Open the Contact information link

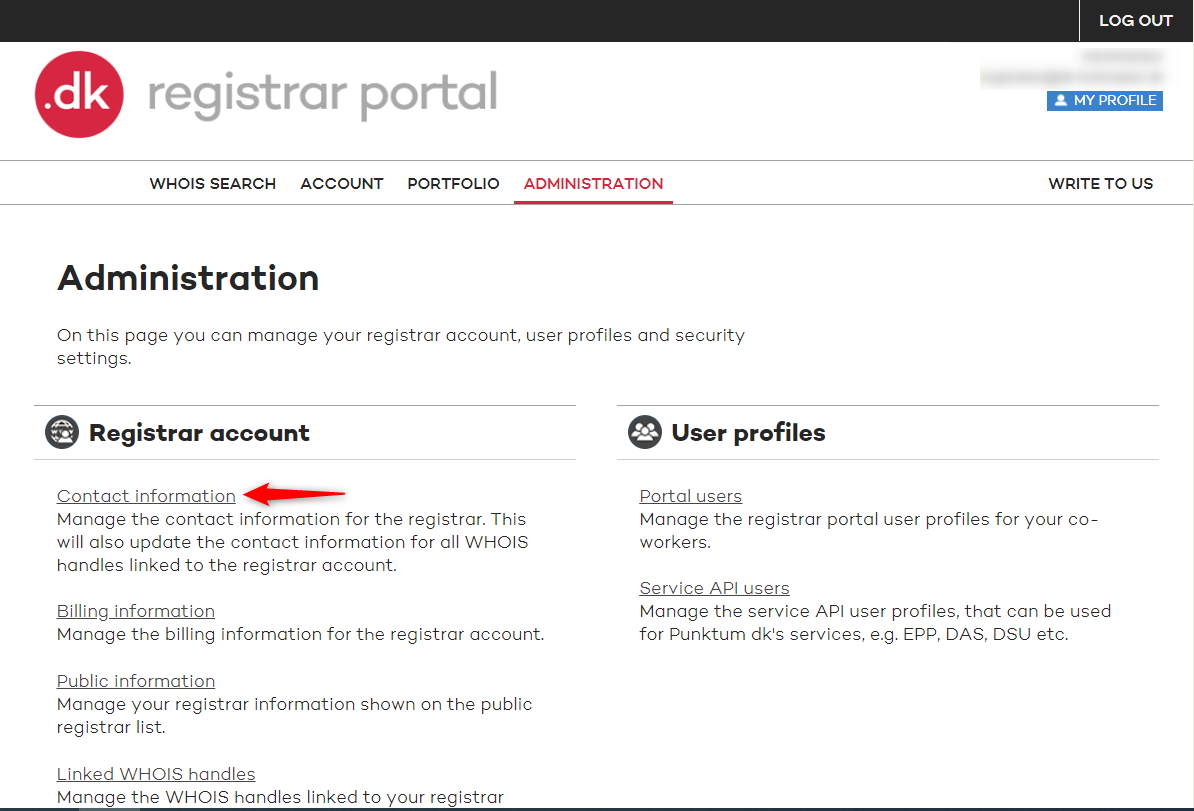(x=146, y=495)
